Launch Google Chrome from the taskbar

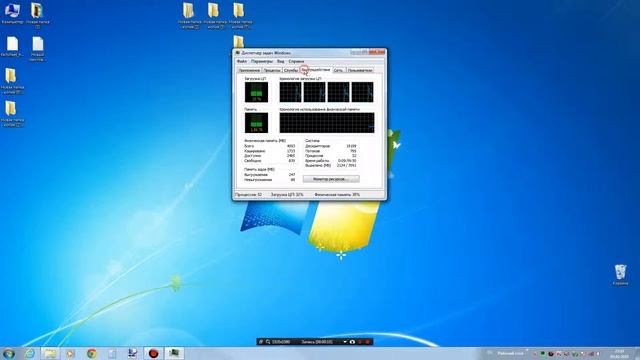click(x=91, y=353)
